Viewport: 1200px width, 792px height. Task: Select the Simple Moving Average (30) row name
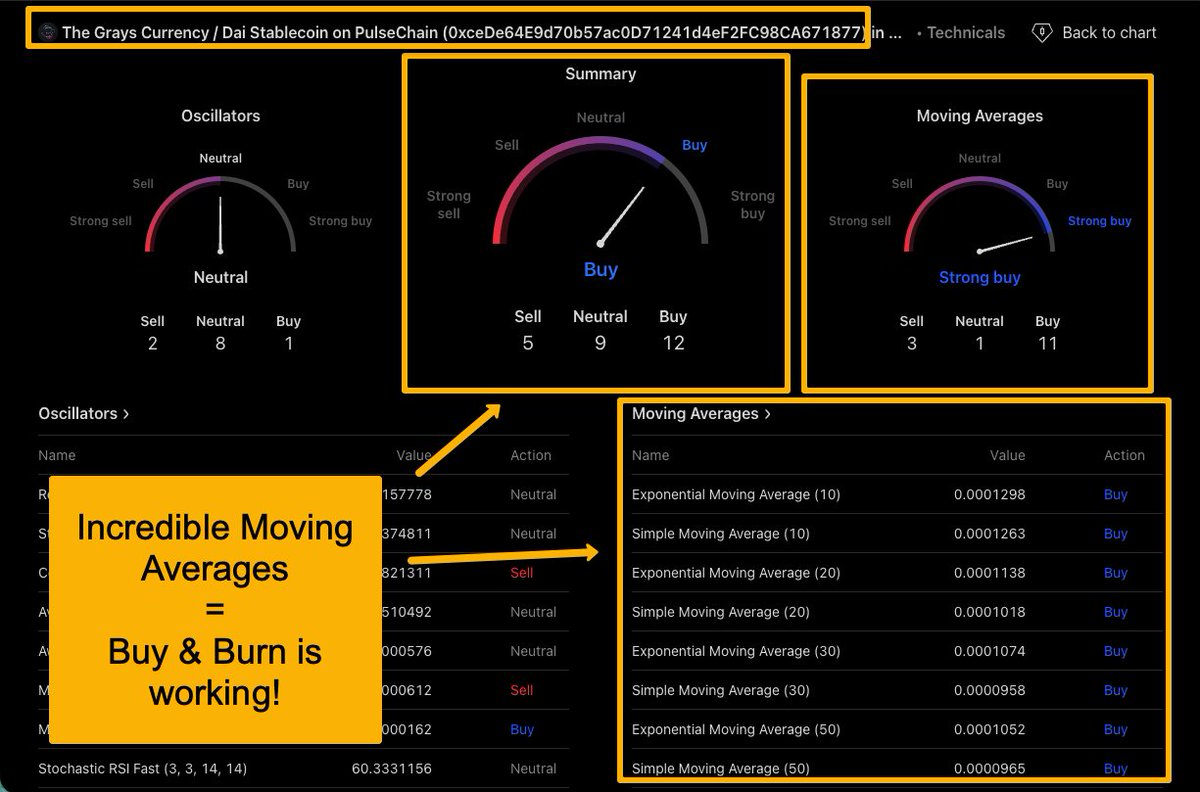[x=720, y=689]
